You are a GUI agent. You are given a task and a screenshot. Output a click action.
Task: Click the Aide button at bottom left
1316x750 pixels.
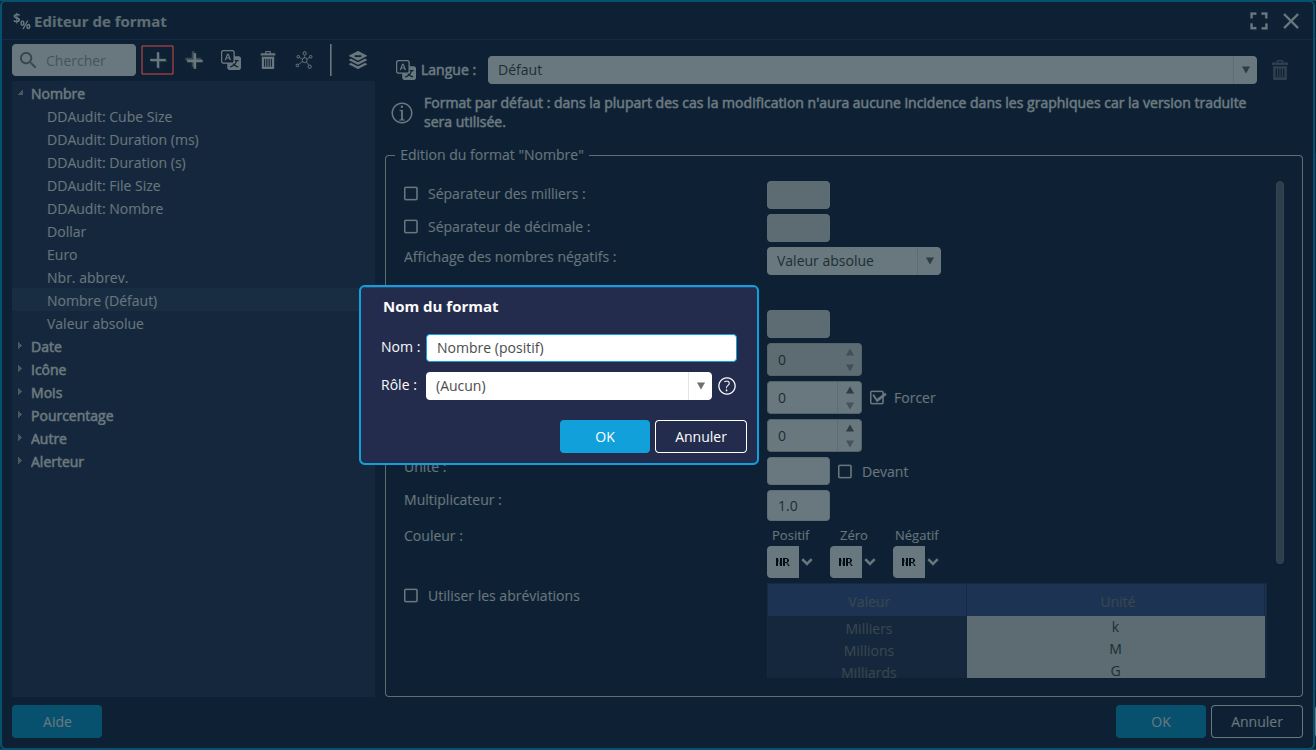point(57,721)
